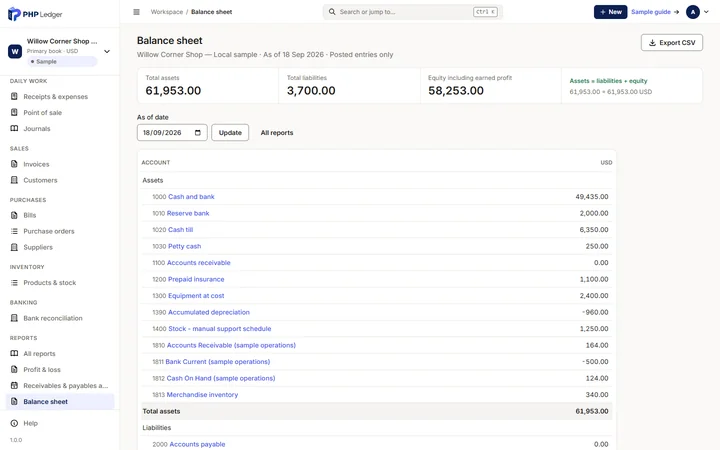Click the Receivables & payables sidebar icon
This screenshot has width=720, height=450.
14,386
